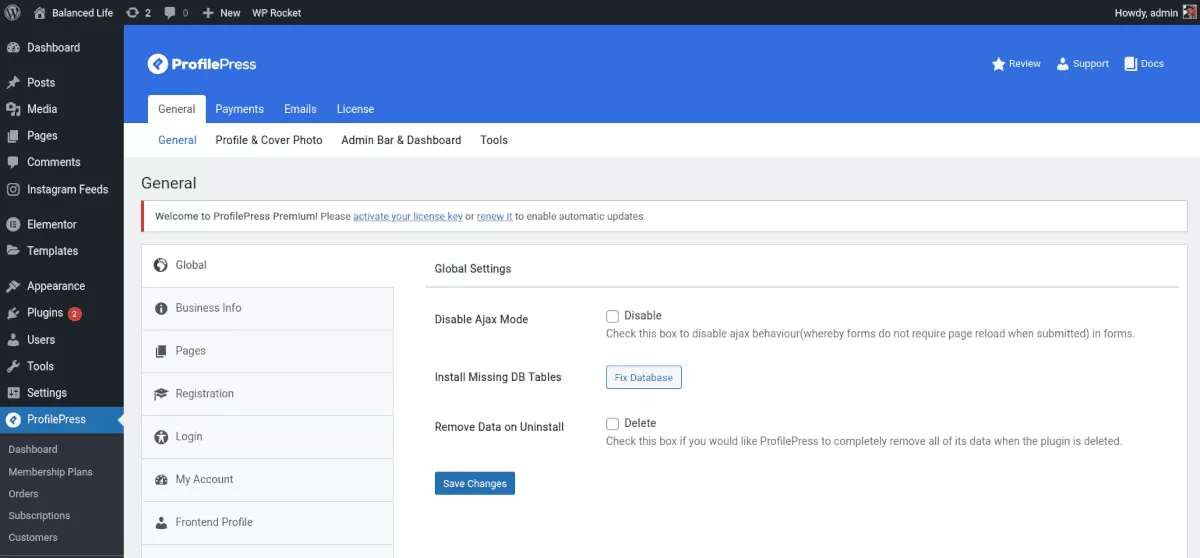Open the WP Rocket admin bar menu
This screenshot has height=558, width=1200.
pos(277,13)
